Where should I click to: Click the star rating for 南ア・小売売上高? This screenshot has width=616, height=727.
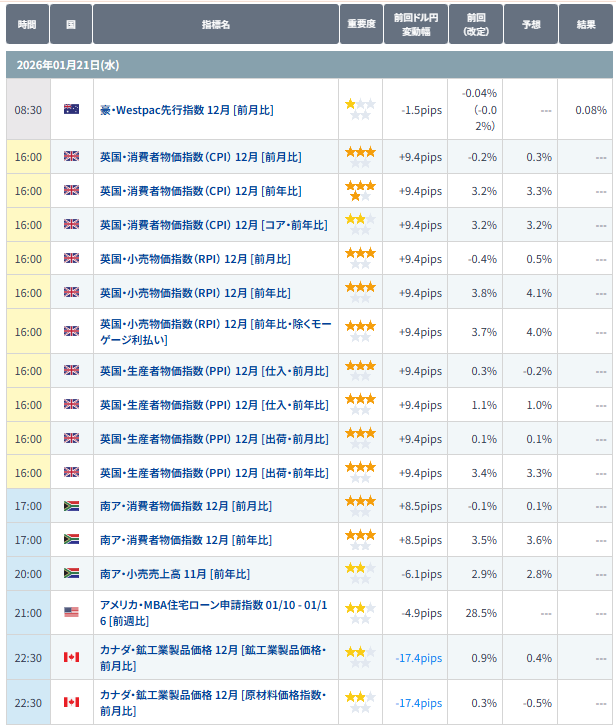[360, 574]
